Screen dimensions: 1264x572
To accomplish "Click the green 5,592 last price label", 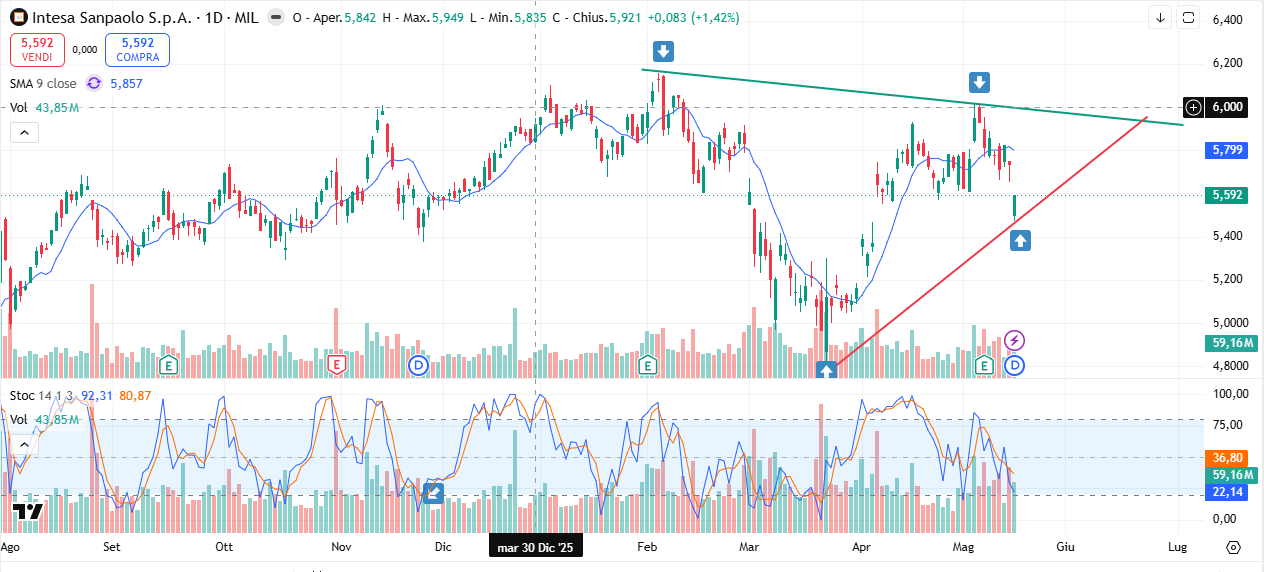I will [1227, 195].
